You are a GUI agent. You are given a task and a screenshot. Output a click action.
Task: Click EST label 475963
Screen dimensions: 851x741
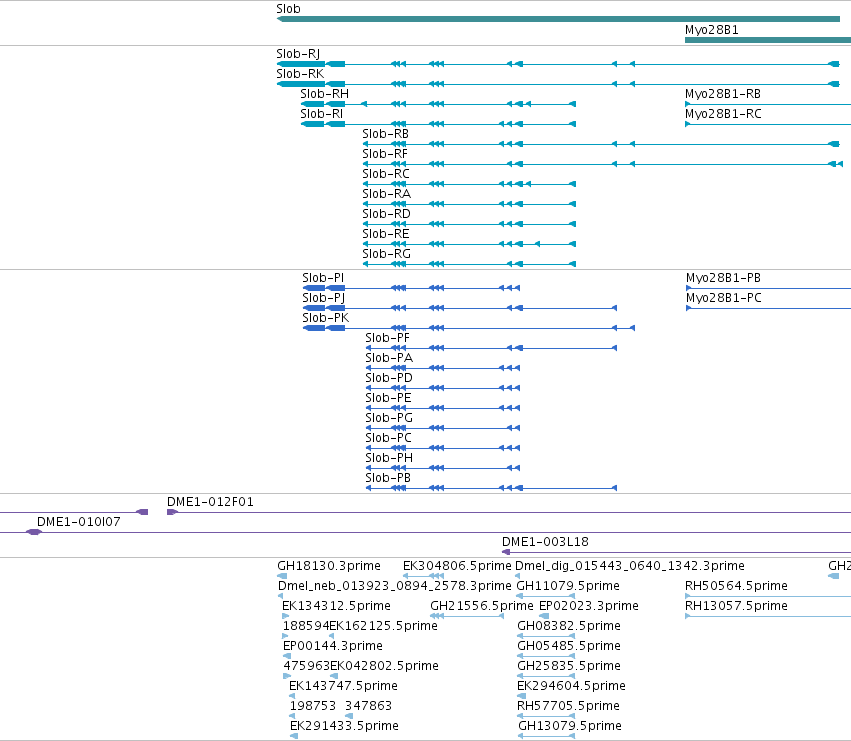[x=307, y=666]
